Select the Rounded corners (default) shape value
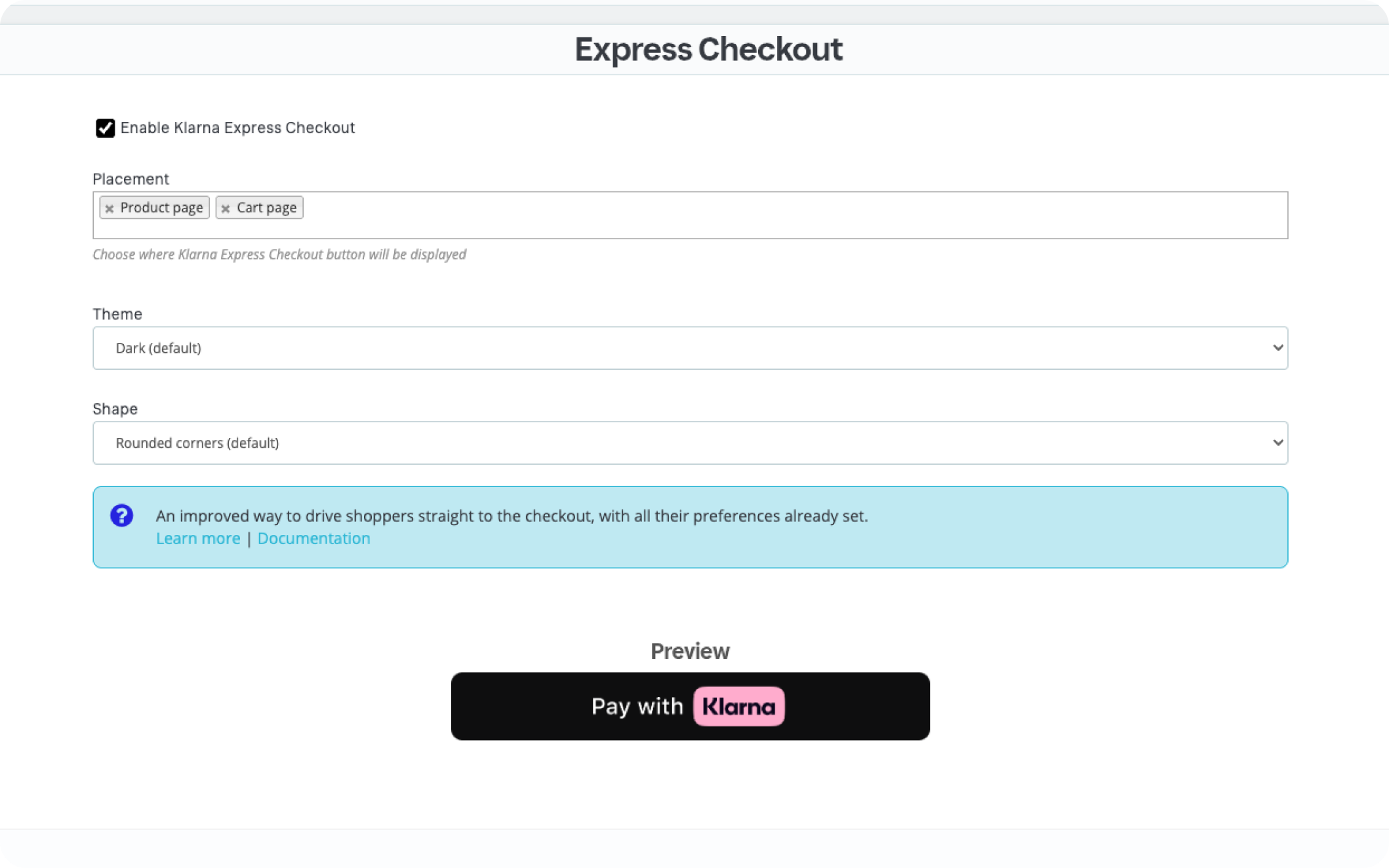The image size is (1389, 868). click(197, 443)
